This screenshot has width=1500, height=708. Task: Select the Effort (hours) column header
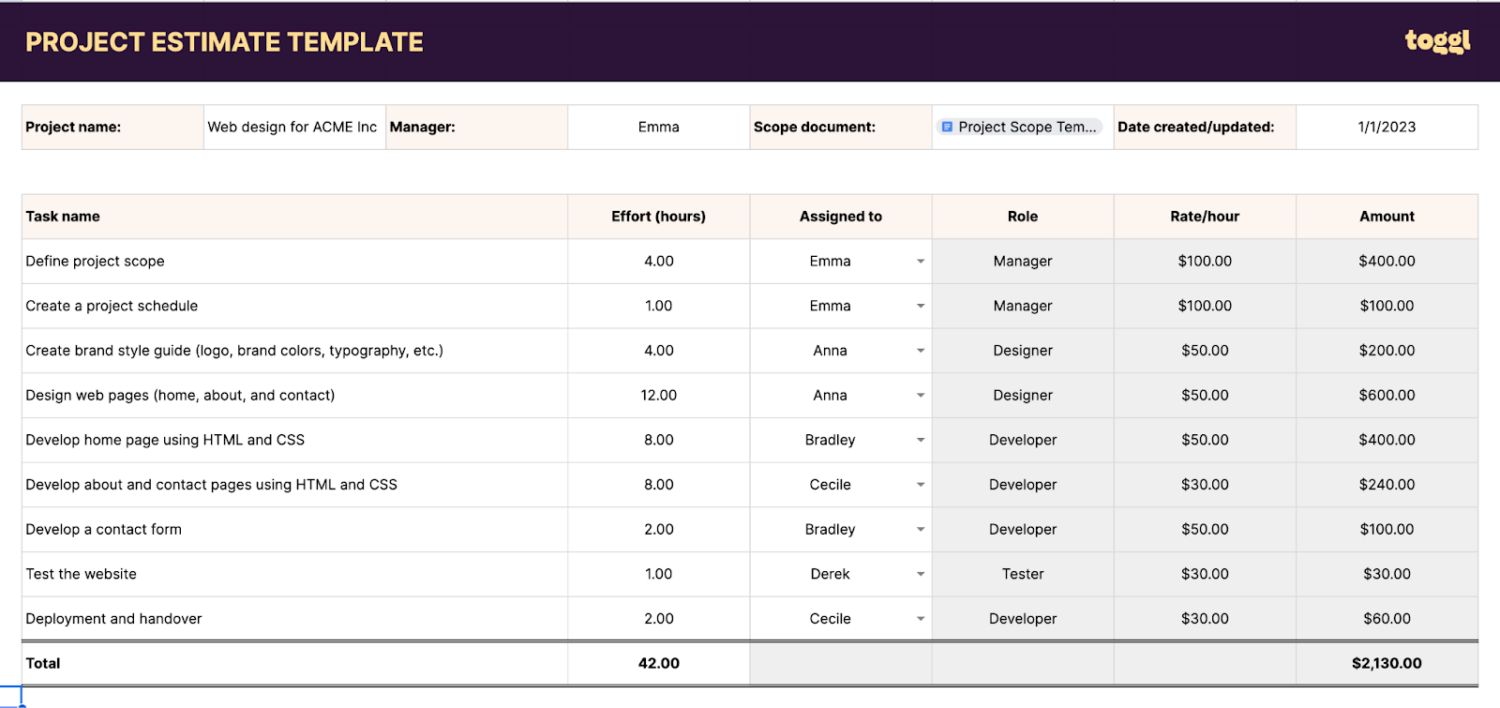tap(658, 216)
